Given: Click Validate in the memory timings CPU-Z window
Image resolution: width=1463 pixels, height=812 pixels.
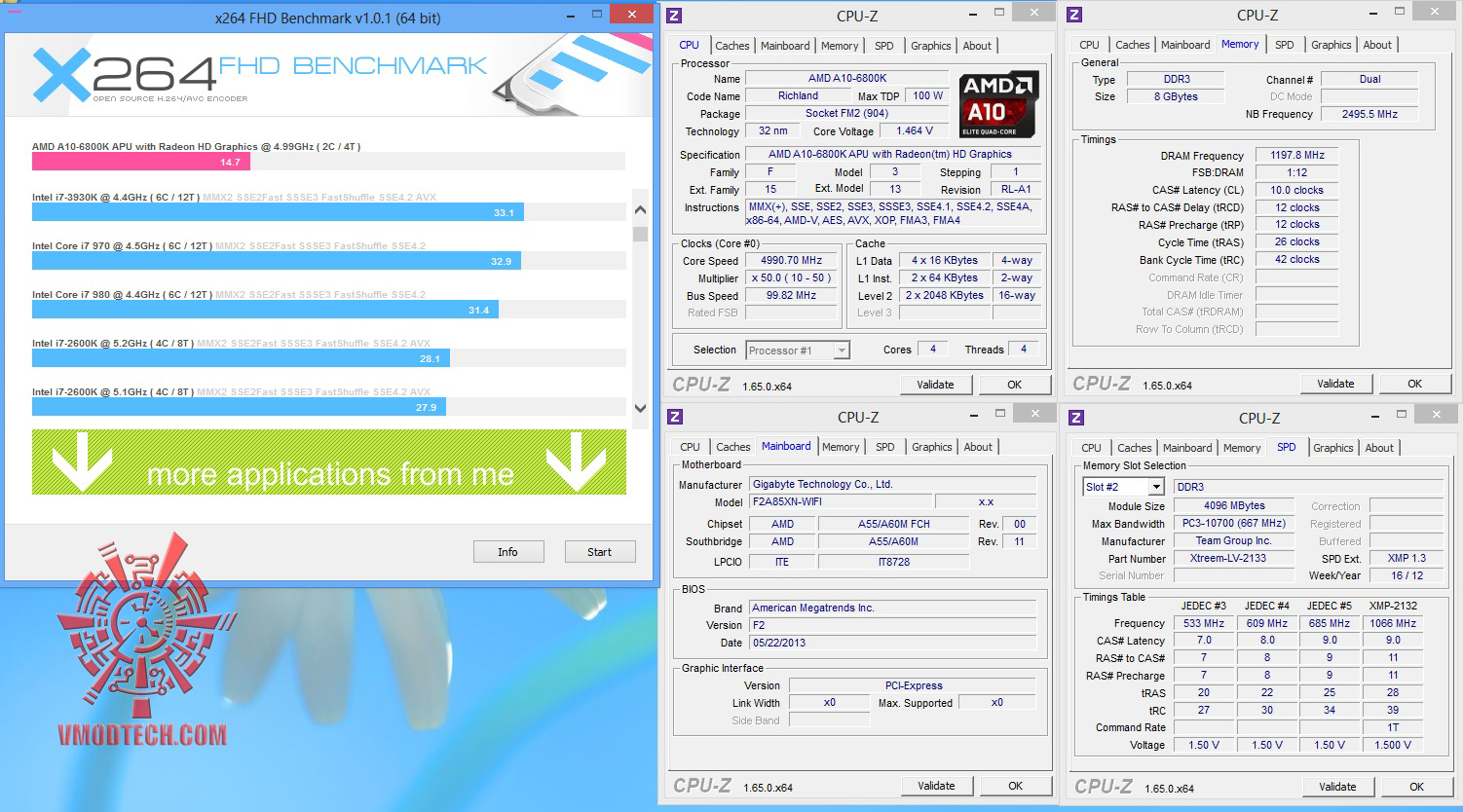Looking at the screenshot, I should click(x=1335, y=384).
